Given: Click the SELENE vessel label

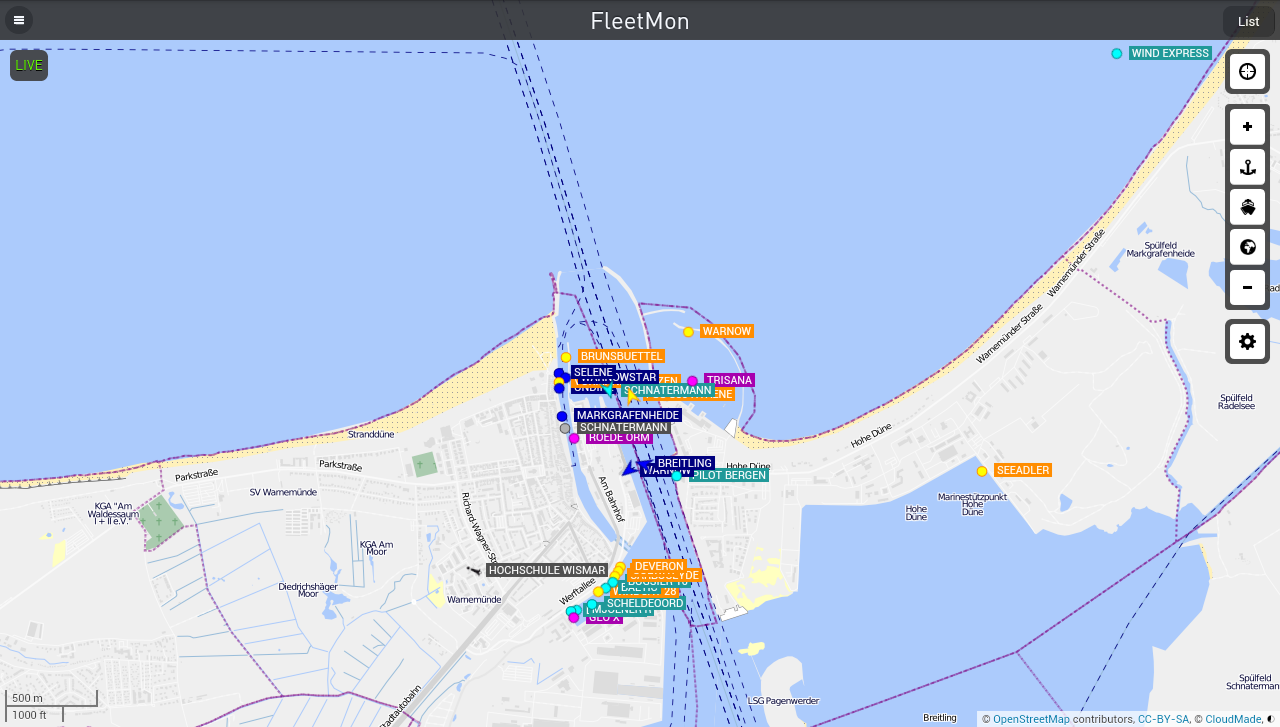Looking at the screenshot, I should [x=592, y=372].
